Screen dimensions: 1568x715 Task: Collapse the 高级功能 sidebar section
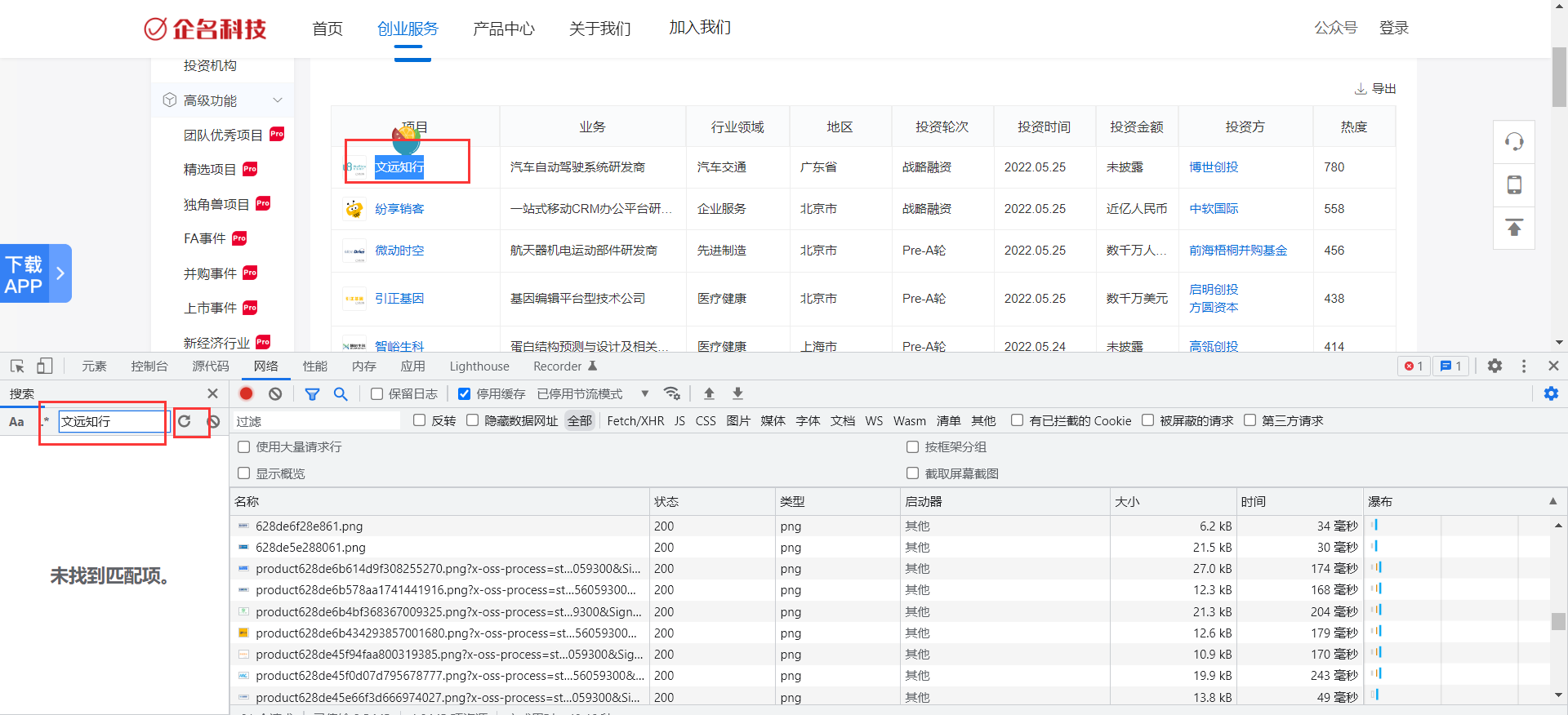[278, 100]
